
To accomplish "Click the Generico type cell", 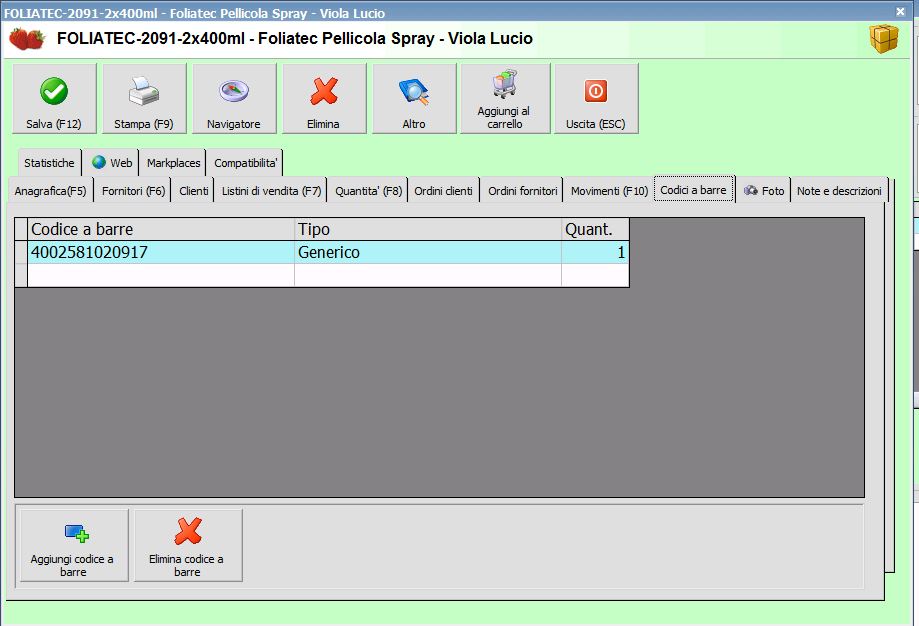I will [428, 252].
